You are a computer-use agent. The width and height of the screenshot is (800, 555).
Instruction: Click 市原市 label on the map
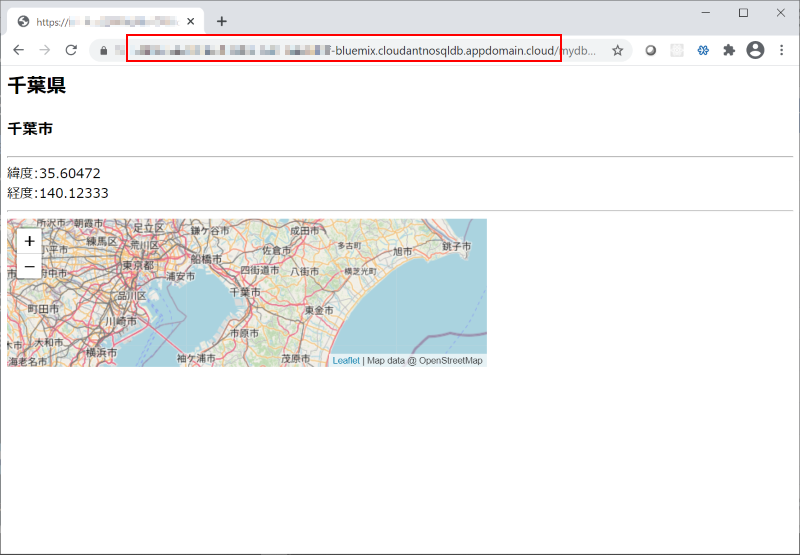244,333
